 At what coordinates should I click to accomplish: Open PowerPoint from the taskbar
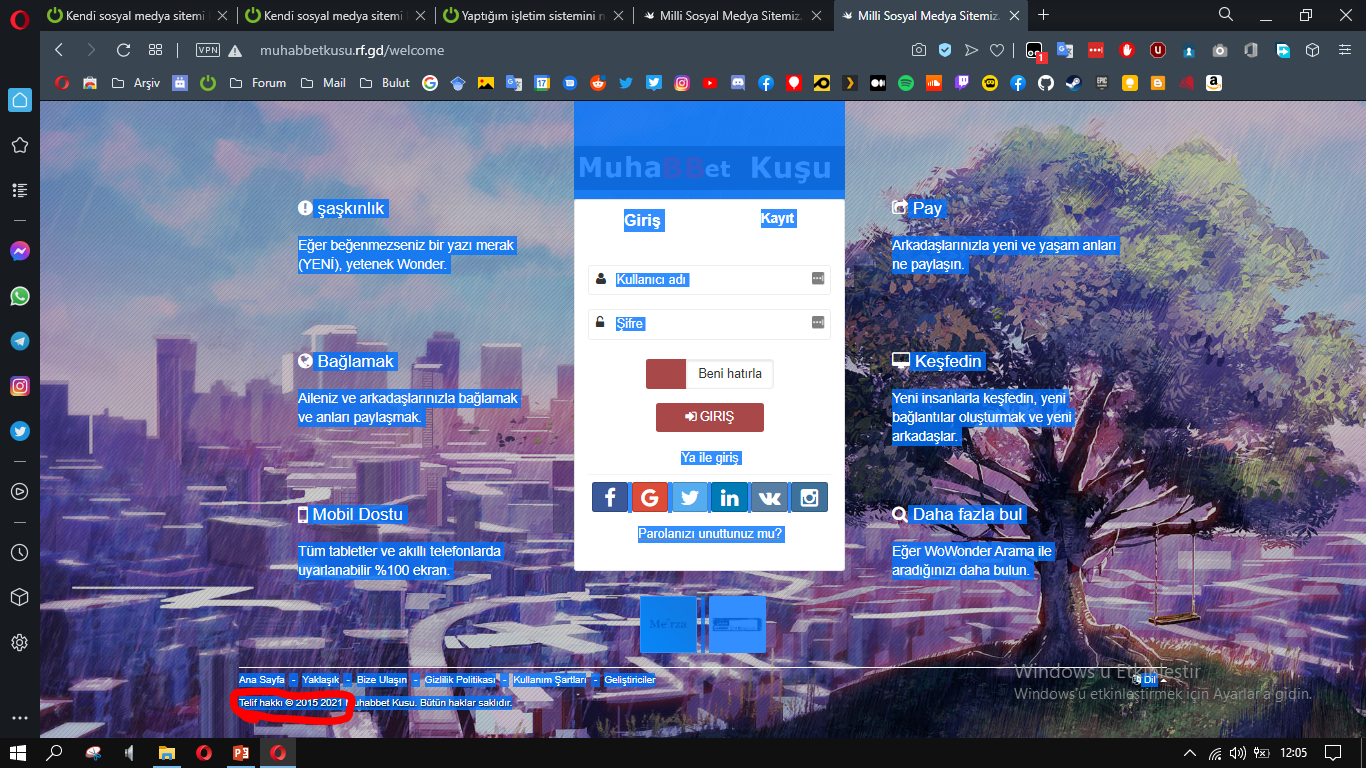(241, 752)
